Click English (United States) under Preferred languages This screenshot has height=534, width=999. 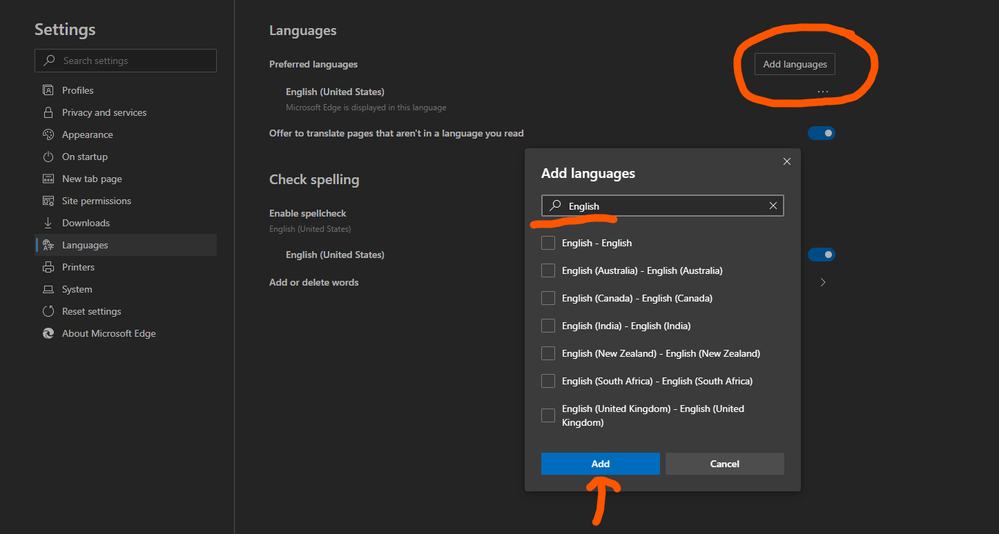(x=334, y=92)
